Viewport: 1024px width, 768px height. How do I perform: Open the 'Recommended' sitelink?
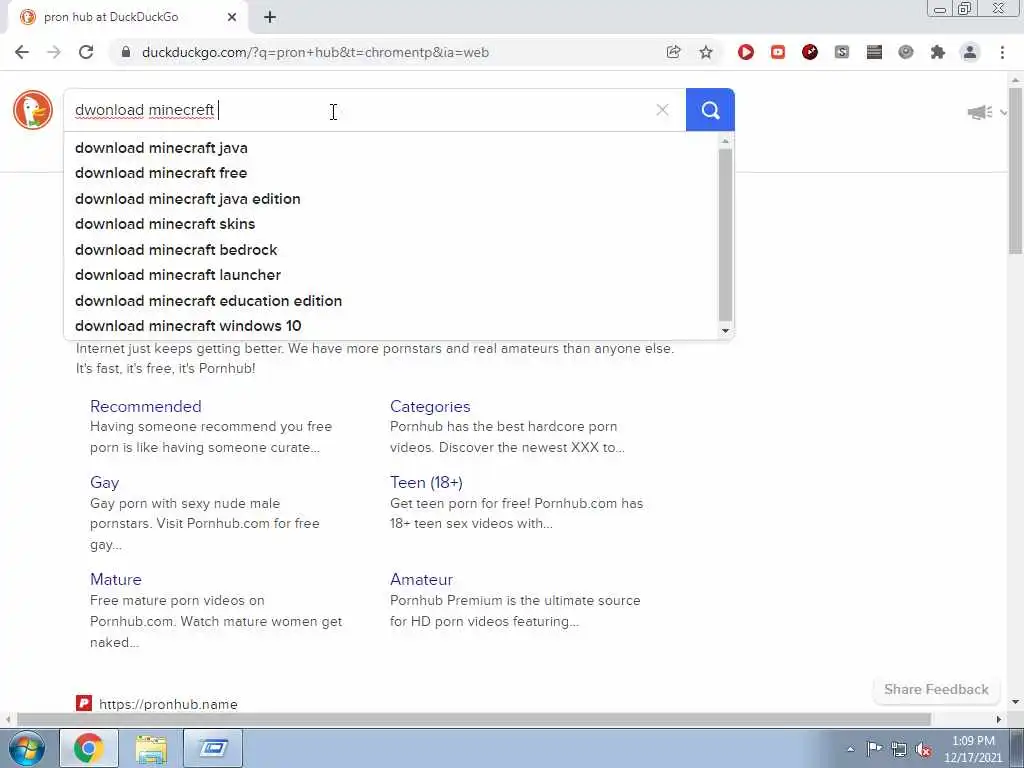[x=146, y=406]
